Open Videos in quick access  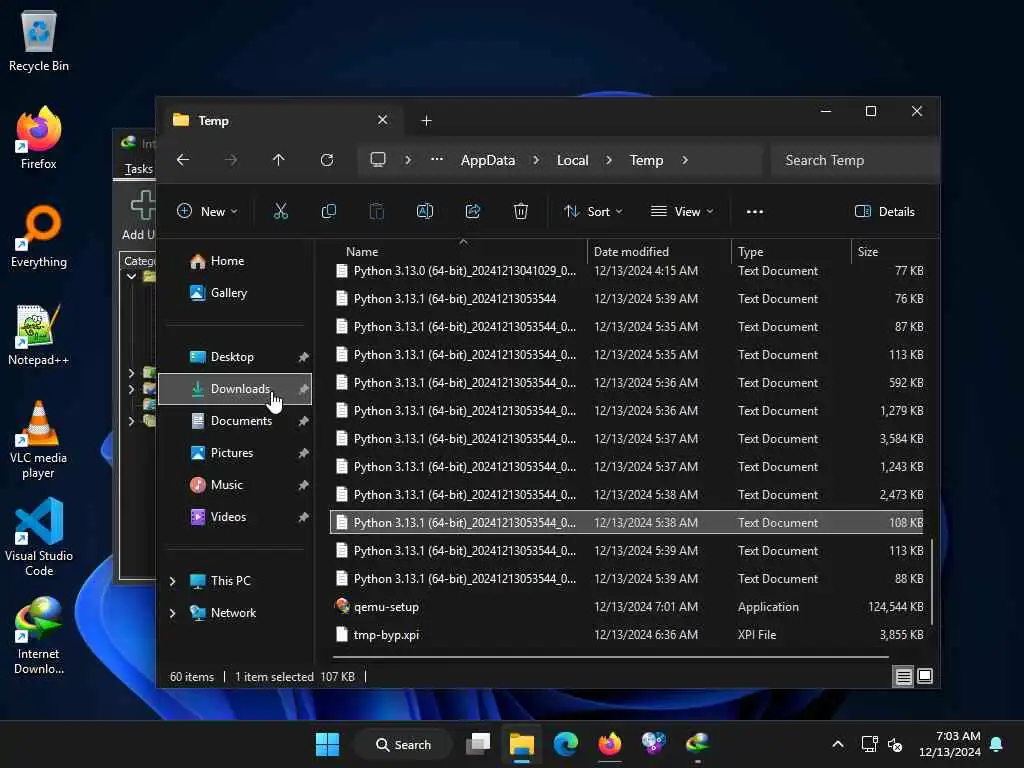(235, 517)
